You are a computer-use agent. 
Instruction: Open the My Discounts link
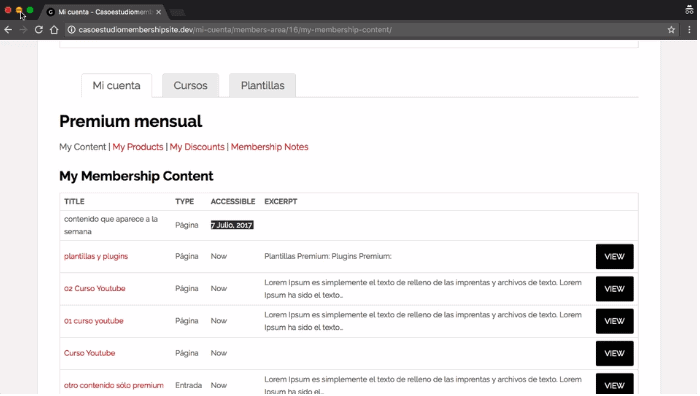click(197, 147)
